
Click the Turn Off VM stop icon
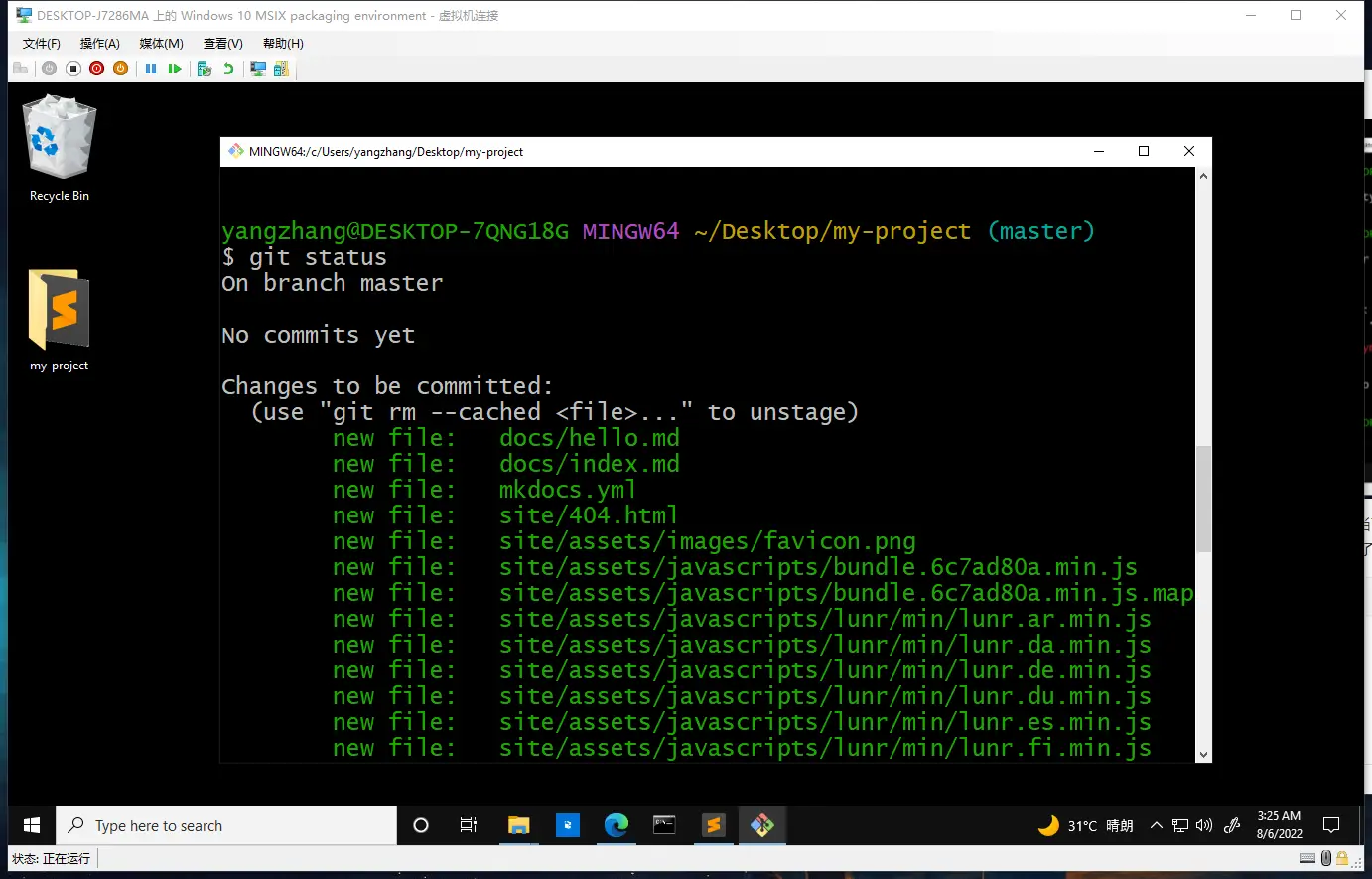point(73,69)
